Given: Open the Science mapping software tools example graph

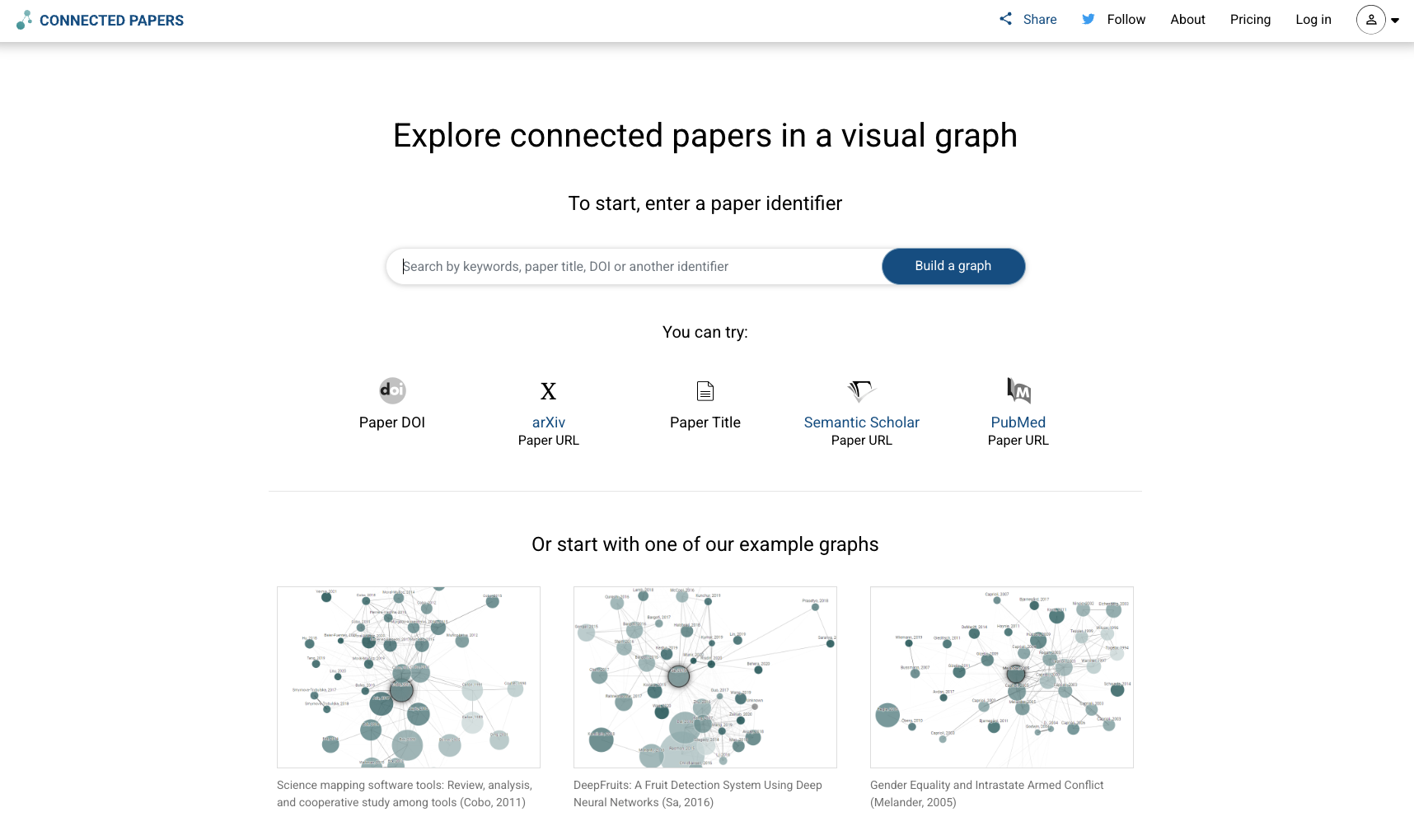Looking at the screenshot, I should tap(409, 677).
